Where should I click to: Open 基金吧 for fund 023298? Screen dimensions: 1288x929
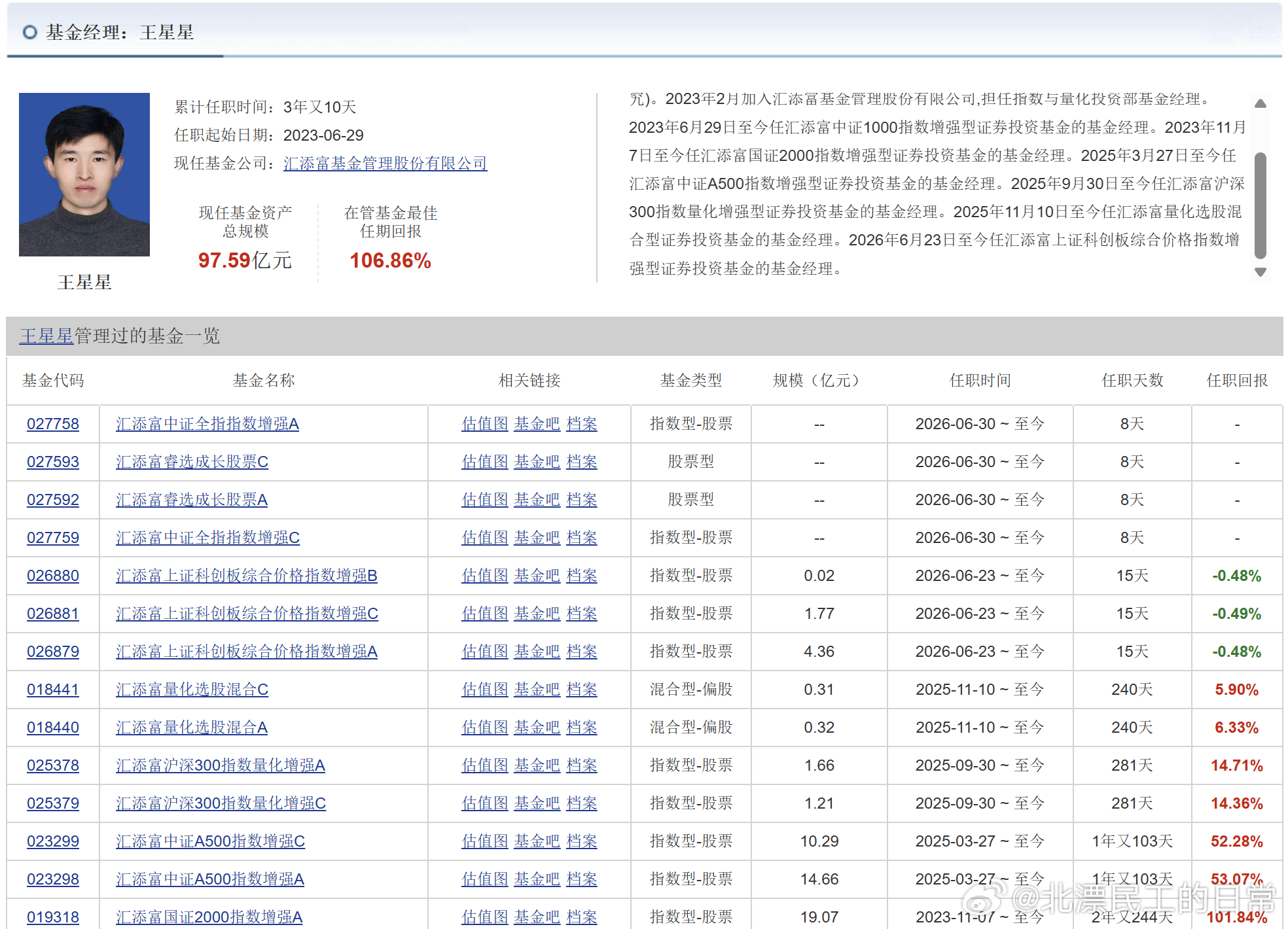click(x=537, y=879)
